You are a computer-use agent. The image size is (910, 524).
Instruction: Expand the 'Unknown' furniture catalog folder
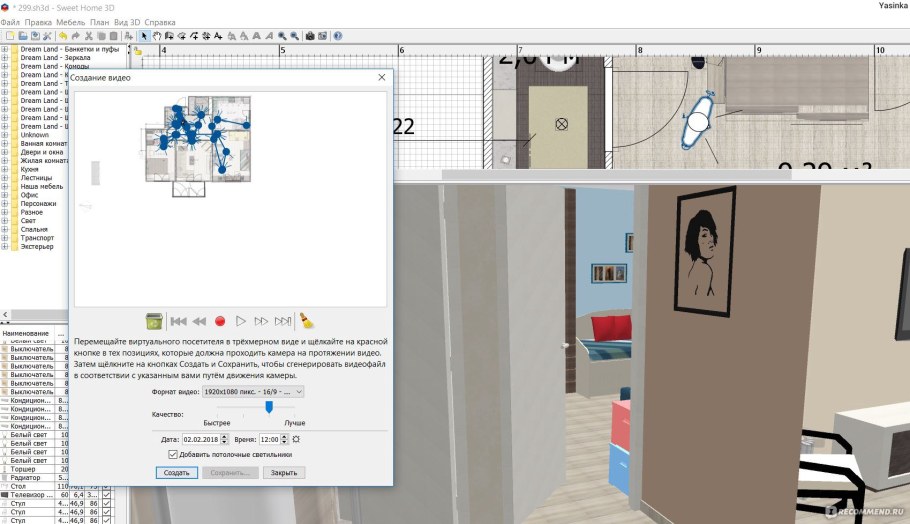5,135
